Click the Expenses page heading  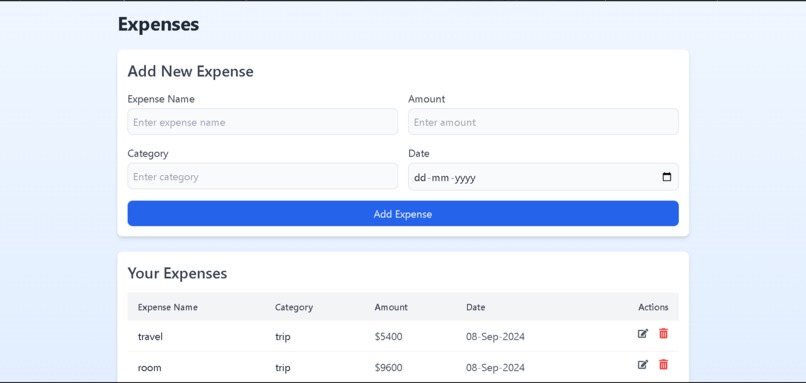[158, 24]
